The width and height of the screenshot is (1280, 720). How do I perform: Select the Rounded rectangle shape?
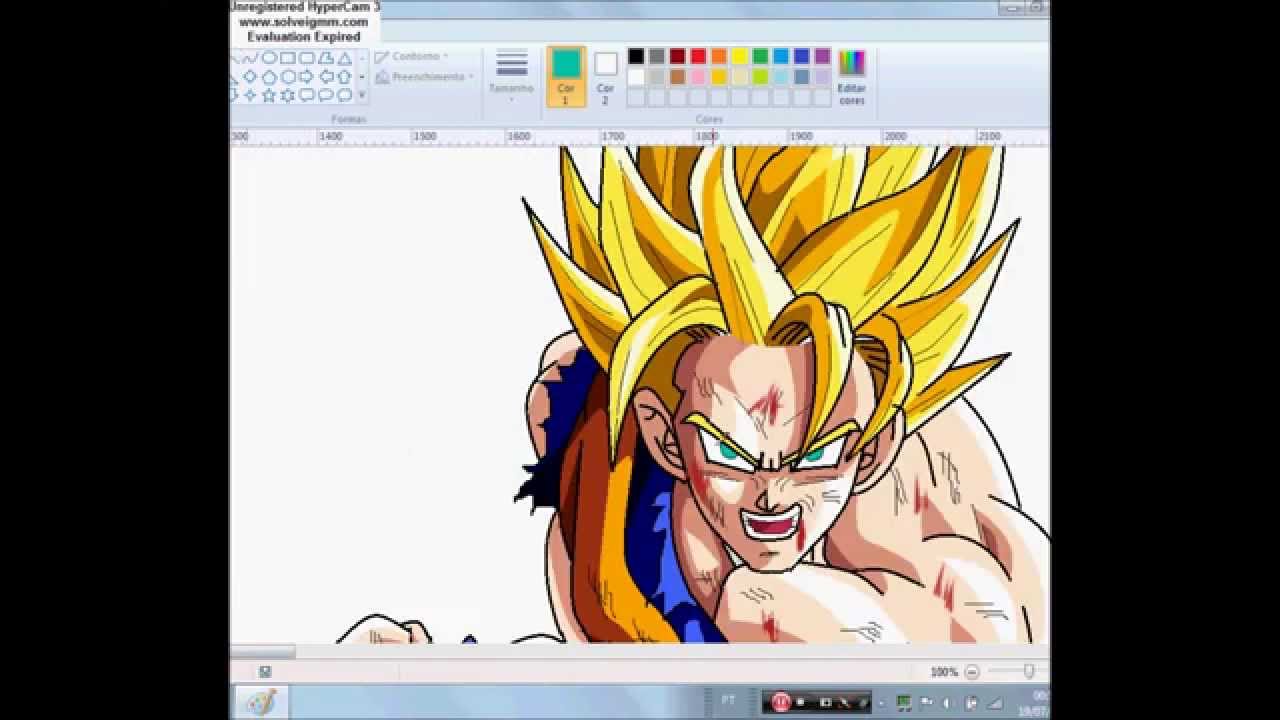307,58
